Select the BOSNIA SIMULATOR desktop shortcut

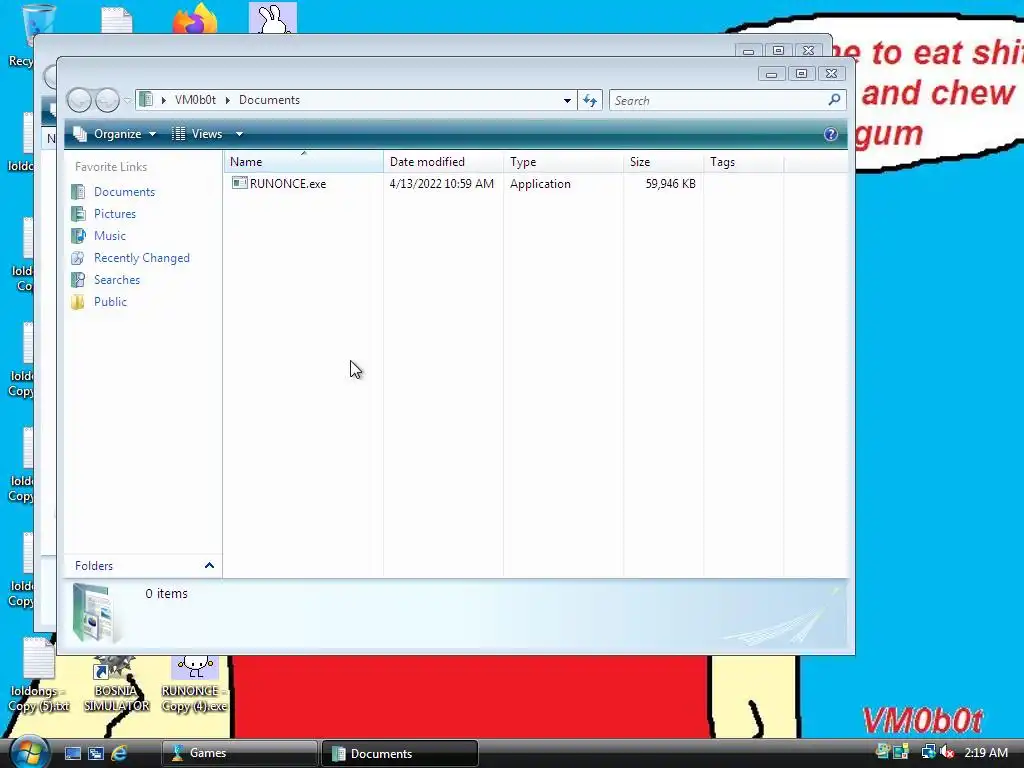point(116,685)
